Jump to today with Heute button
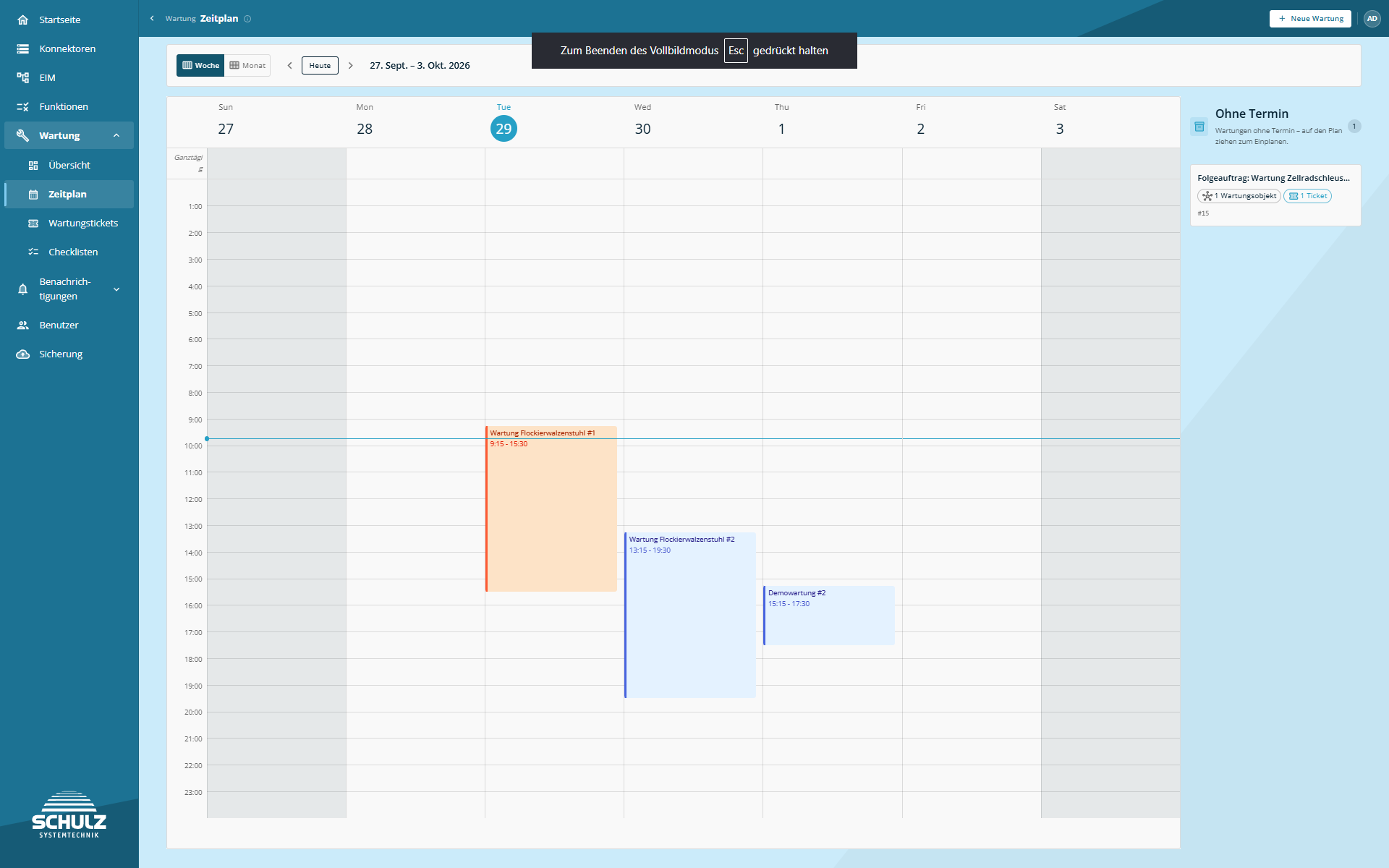The width and height of the screenshot is (1389, 868). click(x=320, y=65)
